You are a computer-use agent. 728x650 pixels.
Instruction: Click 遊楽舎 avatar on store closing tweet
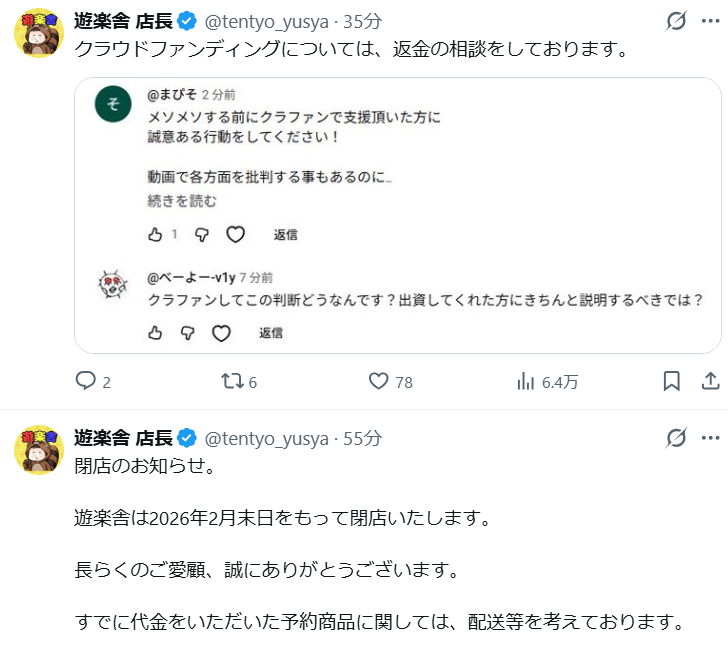tap(39, 449)
